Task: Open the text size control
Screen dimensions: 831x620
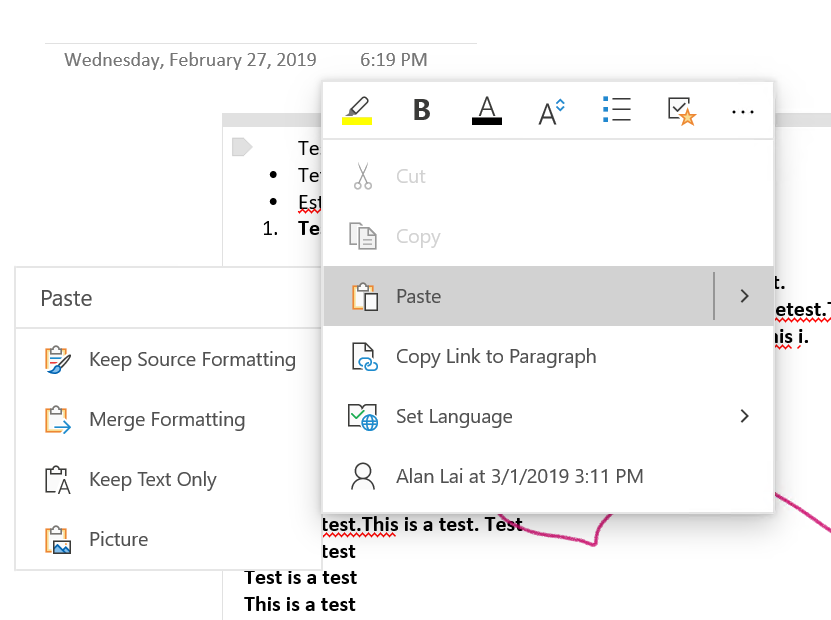Action: pos(551,110)
